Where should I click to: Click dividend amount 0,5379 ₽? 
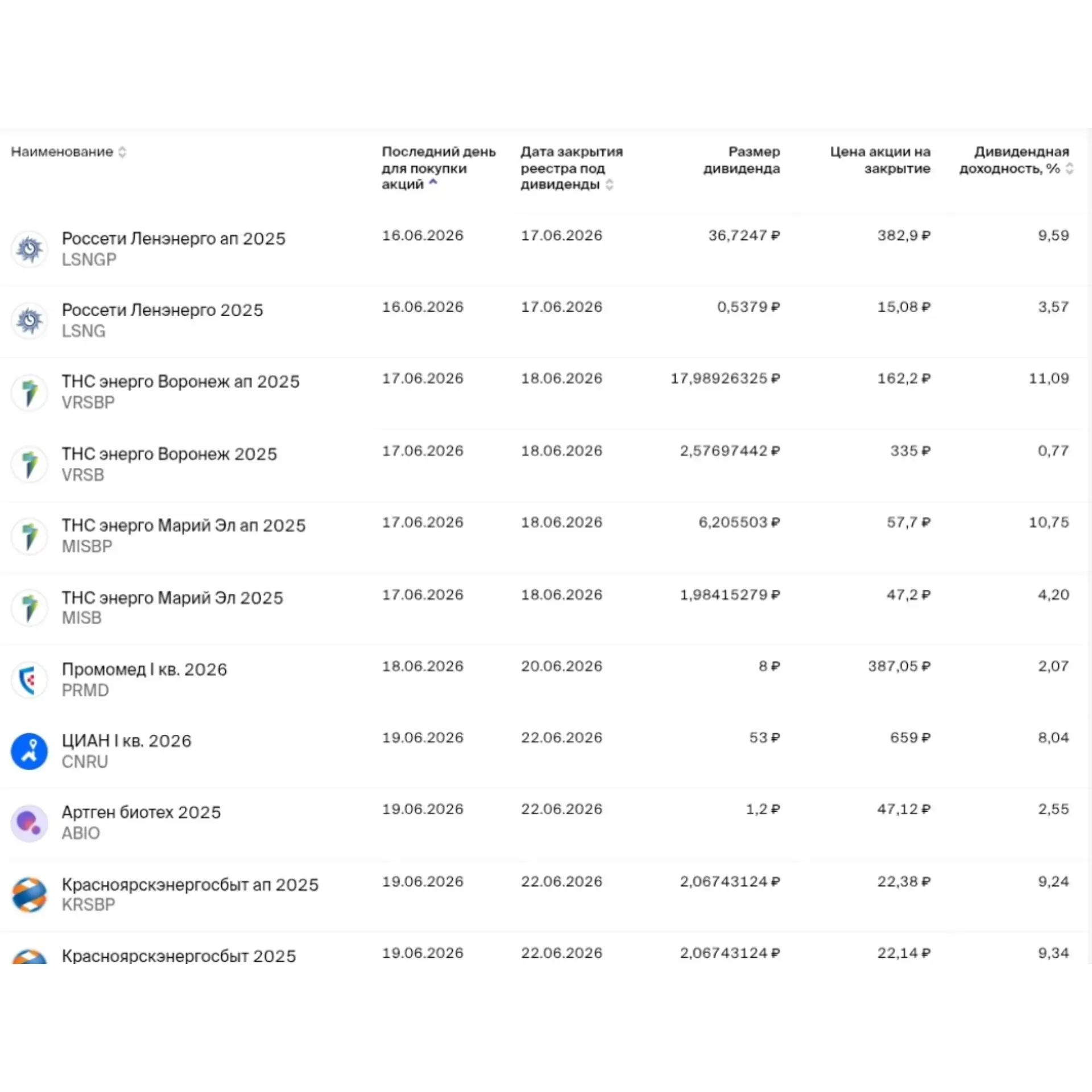[748, 307]
